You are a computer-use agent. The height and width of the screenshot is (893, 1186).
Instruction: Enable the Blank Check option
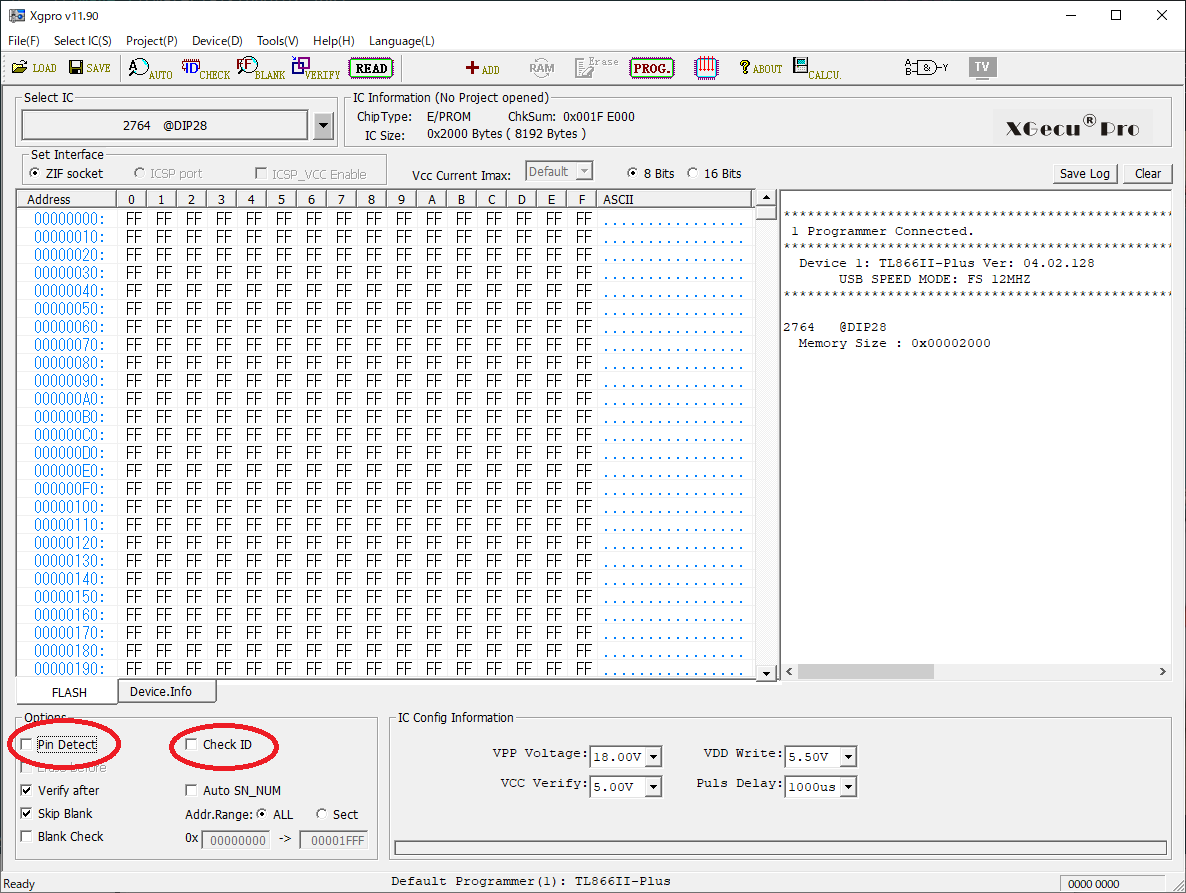26,836
